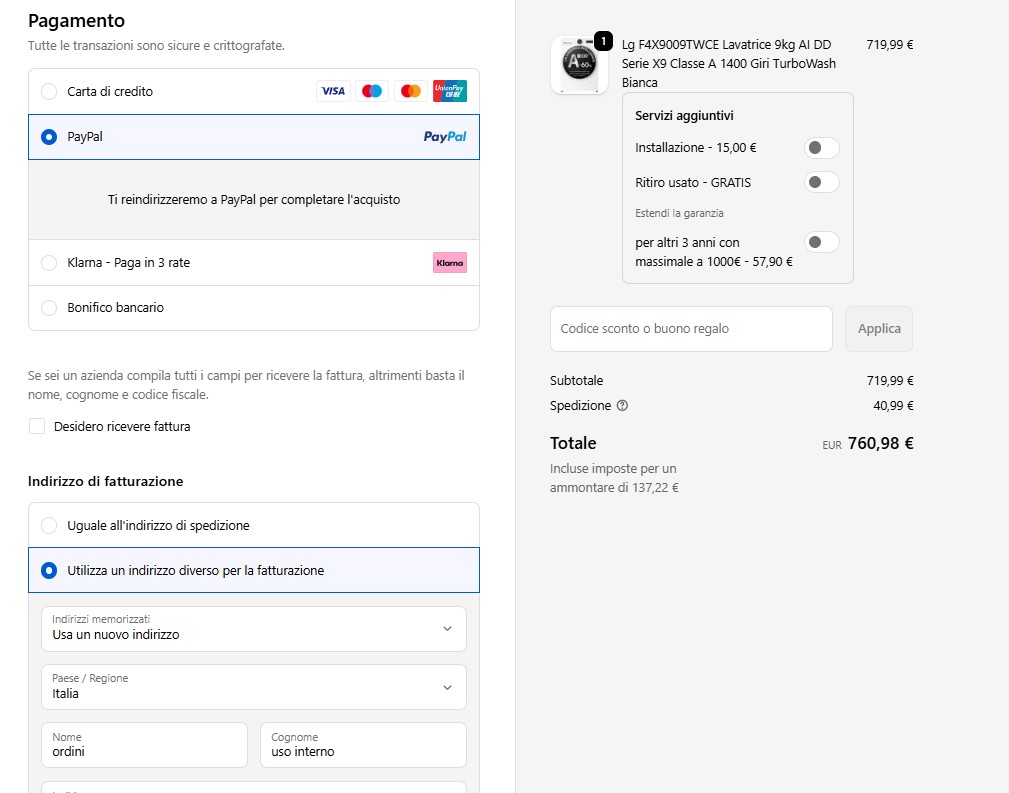Click the Applica discount button
Viewport: 1009px width, 793px height.
[879, 329]
